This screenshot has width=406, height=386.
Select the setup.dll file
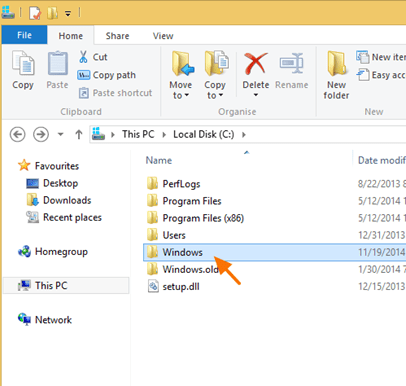click(x=181, y=286)
